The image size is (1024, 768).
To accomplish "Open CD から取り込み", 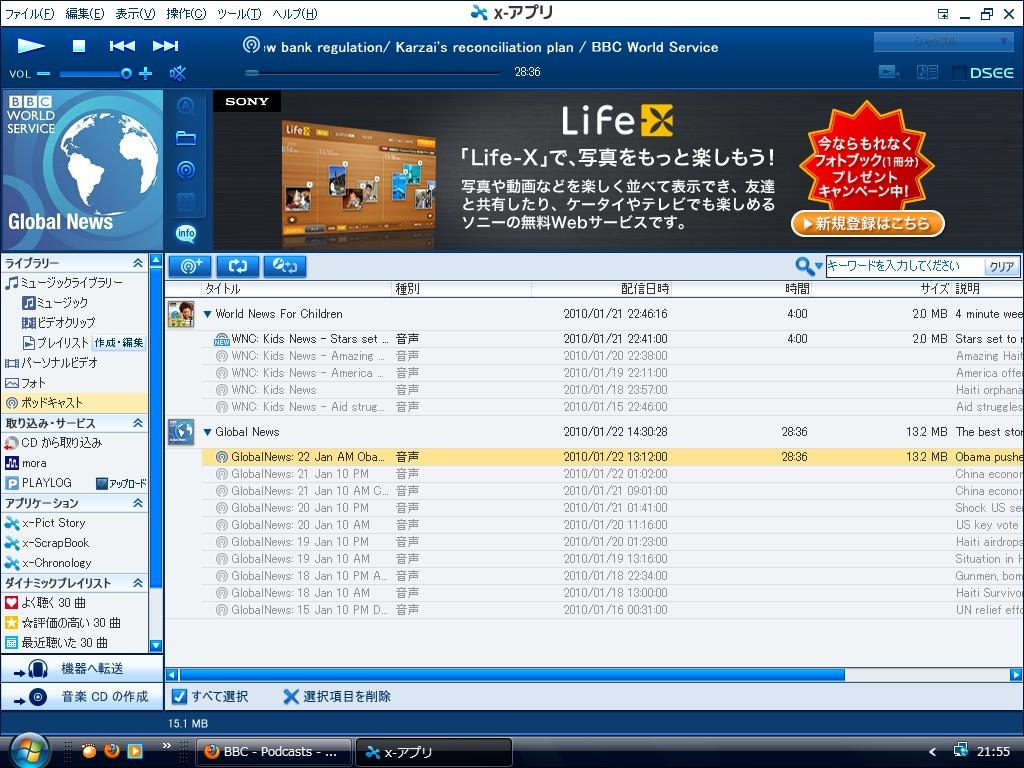I will pos(54,443).
